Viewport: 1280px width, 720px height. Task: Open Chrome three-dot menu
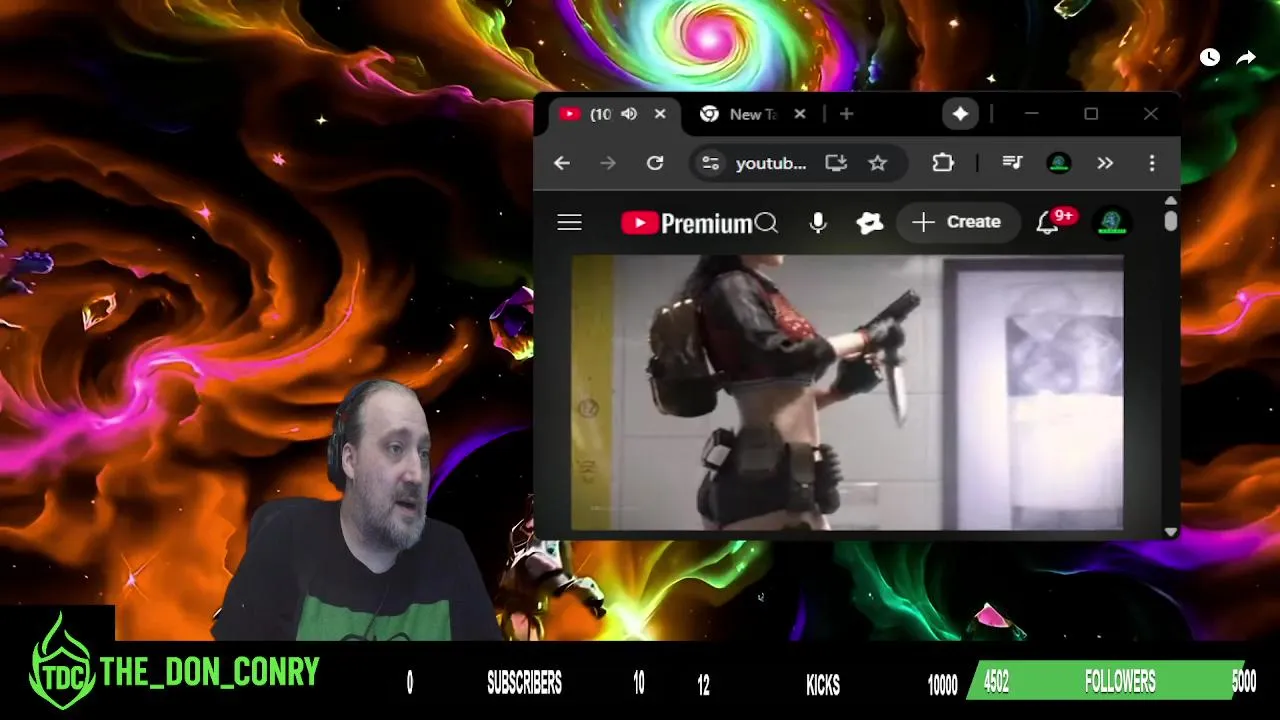pos(1152,163)
